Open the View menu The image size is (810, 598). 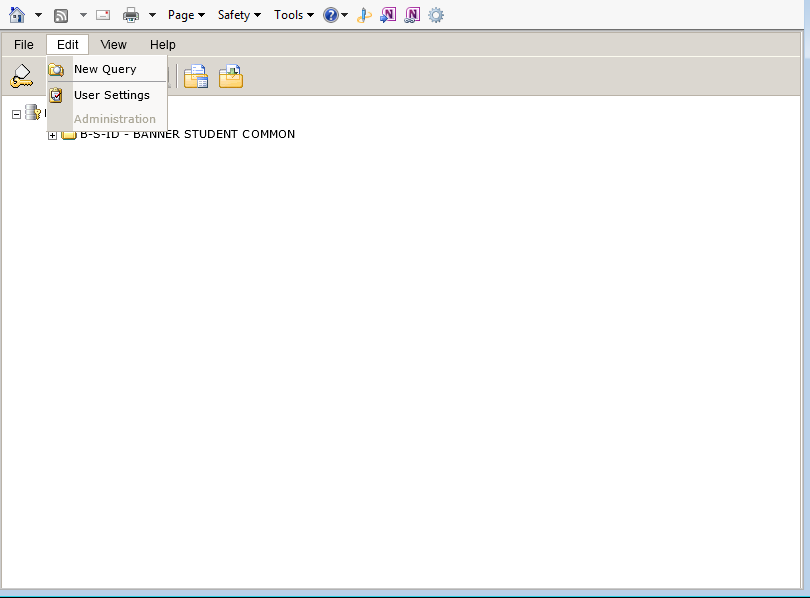114,45
